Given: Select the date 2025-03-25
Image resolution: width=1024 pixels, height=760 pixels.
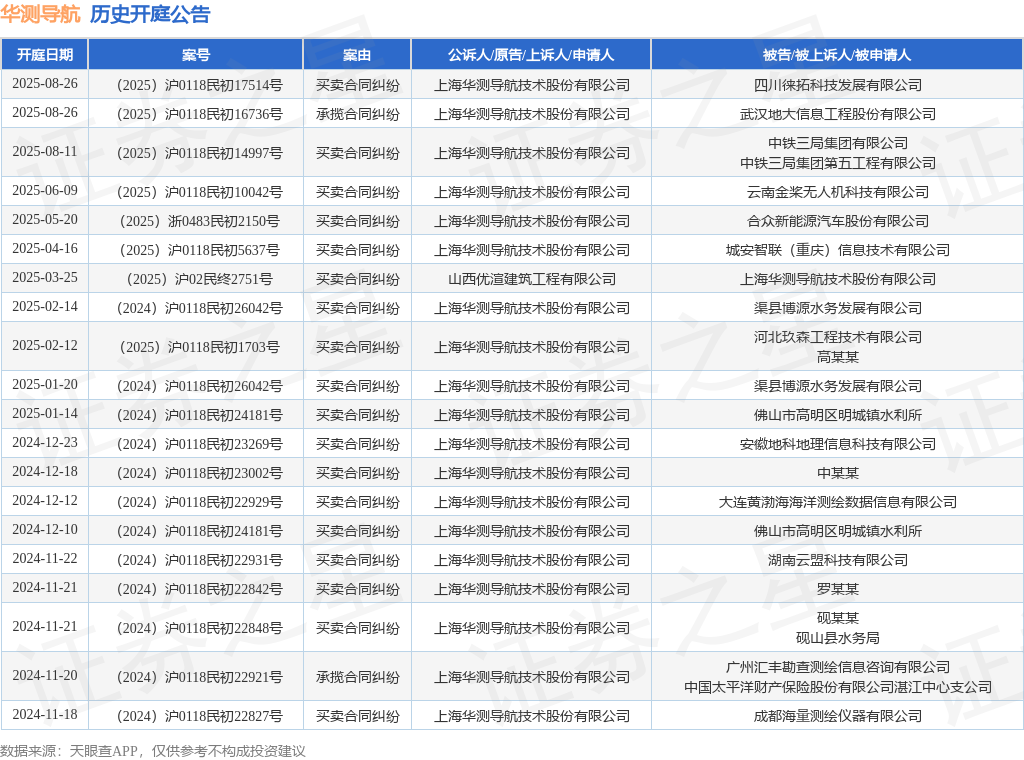Looking at the screenshot, I should (44, 277).
